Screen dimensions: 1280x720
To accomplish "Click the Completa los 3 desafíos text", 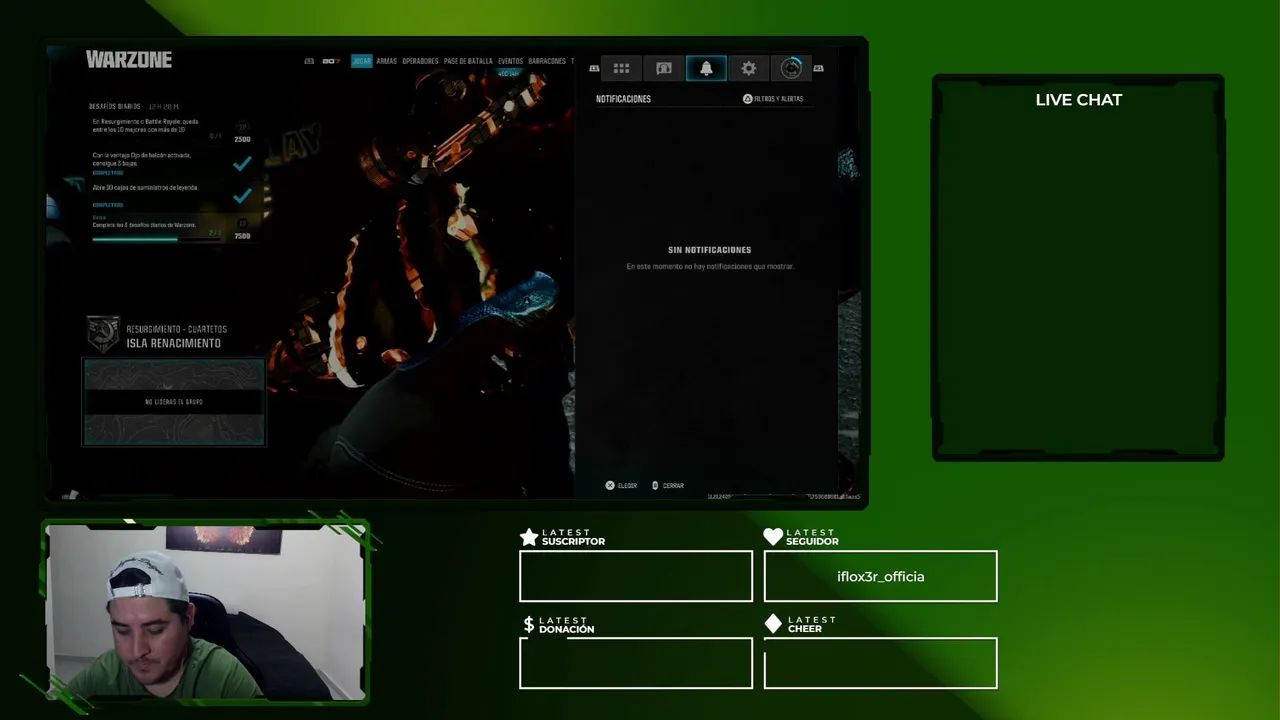I will [x=144, y=225].
